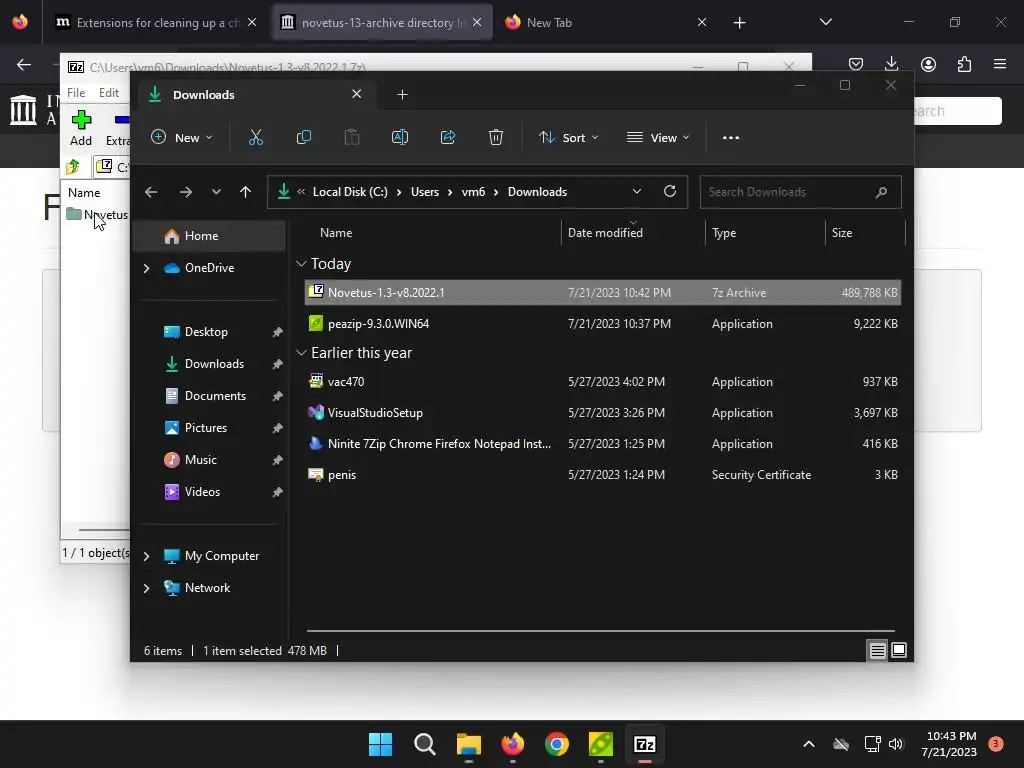The width and height of the screenshot is (1024, 768).
Task: Open the Sort dropdown menu
Action: (568, 138)
